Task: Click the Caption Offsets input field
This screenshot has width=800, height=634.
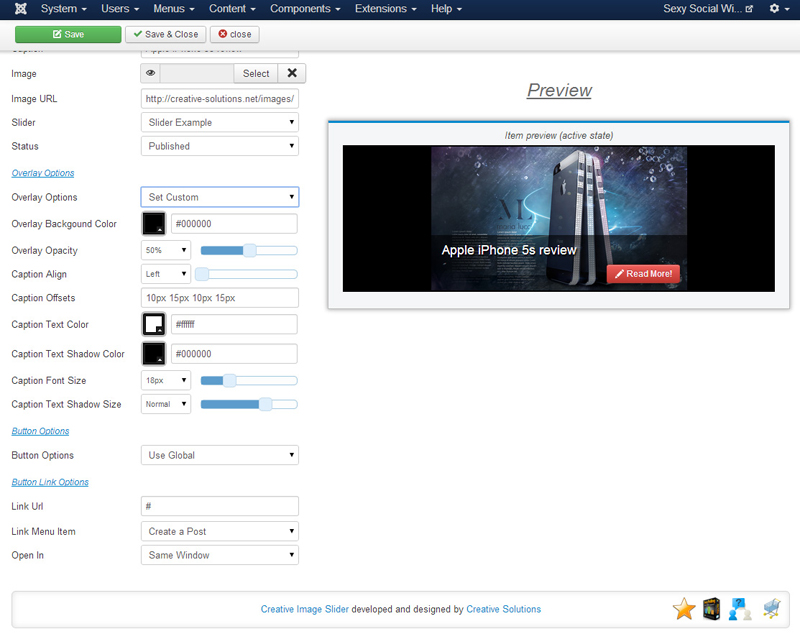Action: point(220,298)
